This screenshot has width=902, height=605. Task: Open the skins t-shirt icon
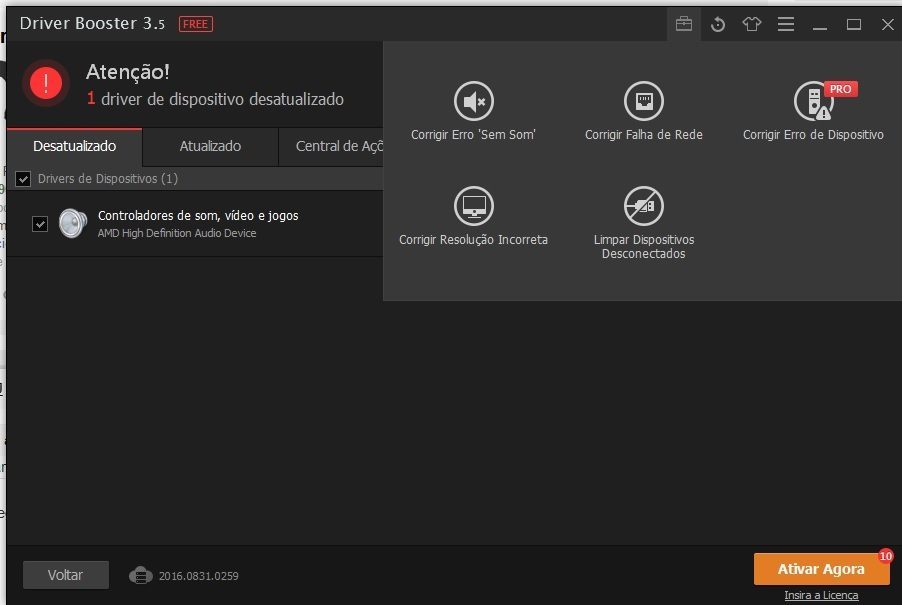[751, 24]
